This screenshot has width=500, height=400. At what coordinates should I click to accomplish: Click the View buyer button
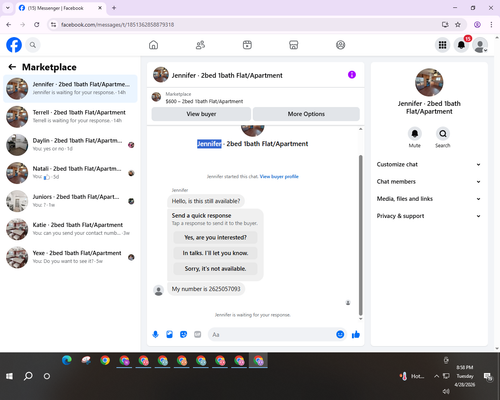pyautogui.click(x=201, y=114)
